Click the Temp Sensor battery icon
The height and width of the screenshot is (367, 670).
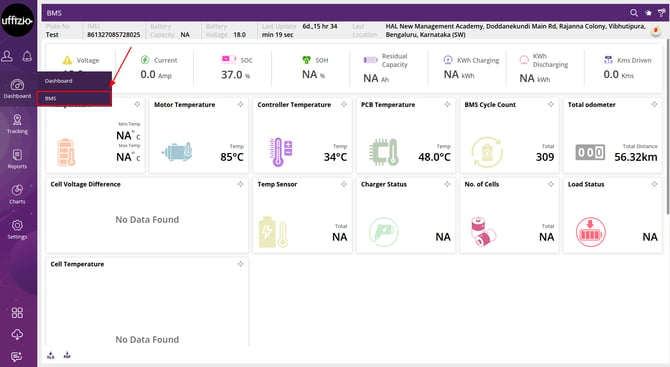(x=273, y=232)
